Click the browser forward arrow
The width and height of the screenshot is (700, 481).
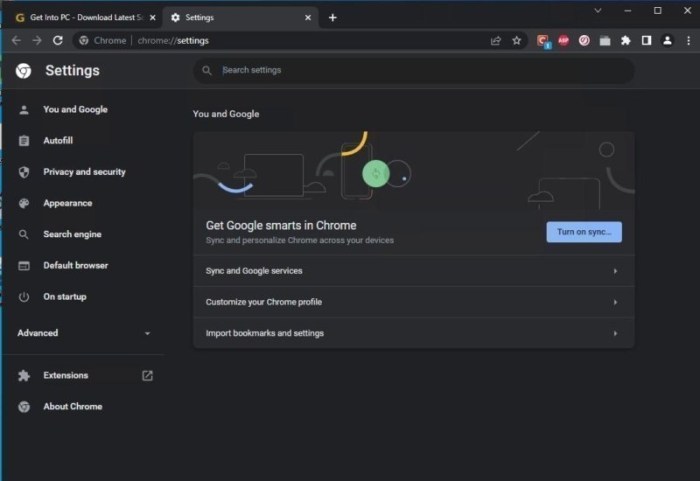pos(37,41)
